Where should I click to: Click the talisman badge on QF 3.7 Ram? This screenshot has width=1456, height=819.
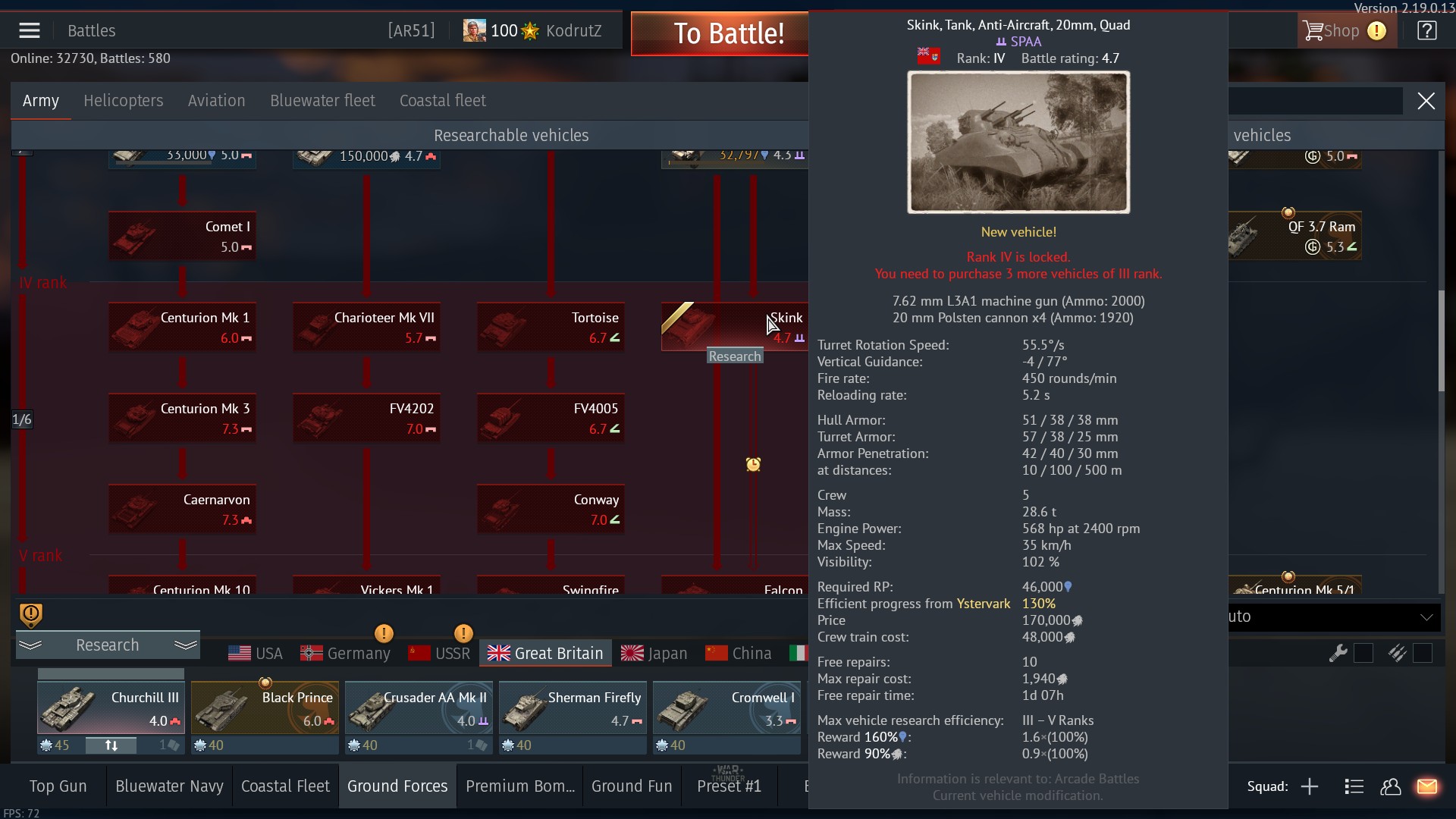pos(1288,212)
